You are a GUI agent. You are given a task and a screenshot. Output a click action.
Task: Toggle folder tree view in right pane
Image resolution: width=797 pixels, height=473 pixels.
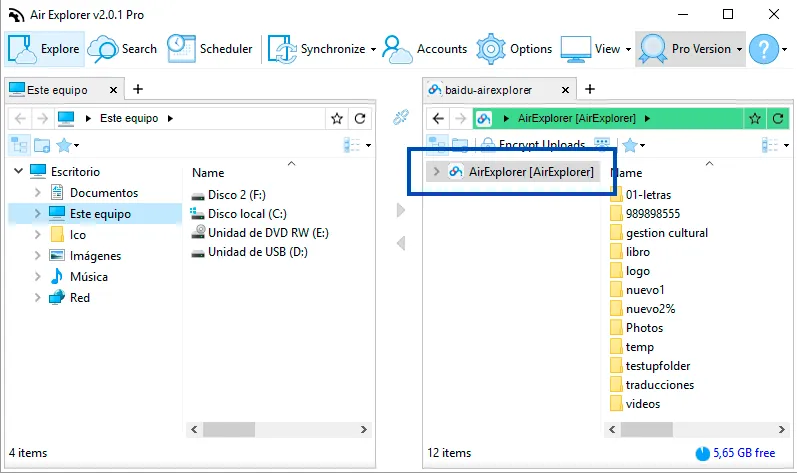pyautogui.click(x=437, y=145)
